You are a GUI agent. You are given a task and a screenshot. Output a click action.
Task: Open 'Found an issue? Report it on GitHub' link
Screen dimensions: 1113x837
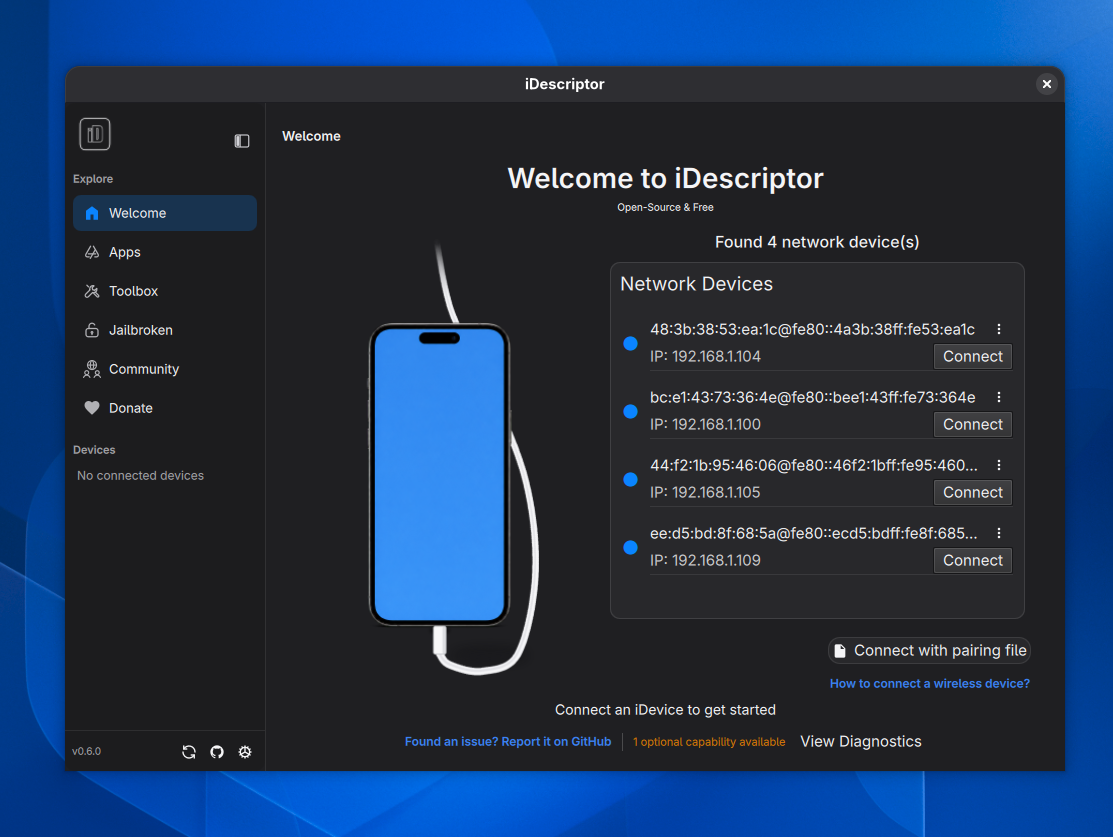[x=508, y=741]
